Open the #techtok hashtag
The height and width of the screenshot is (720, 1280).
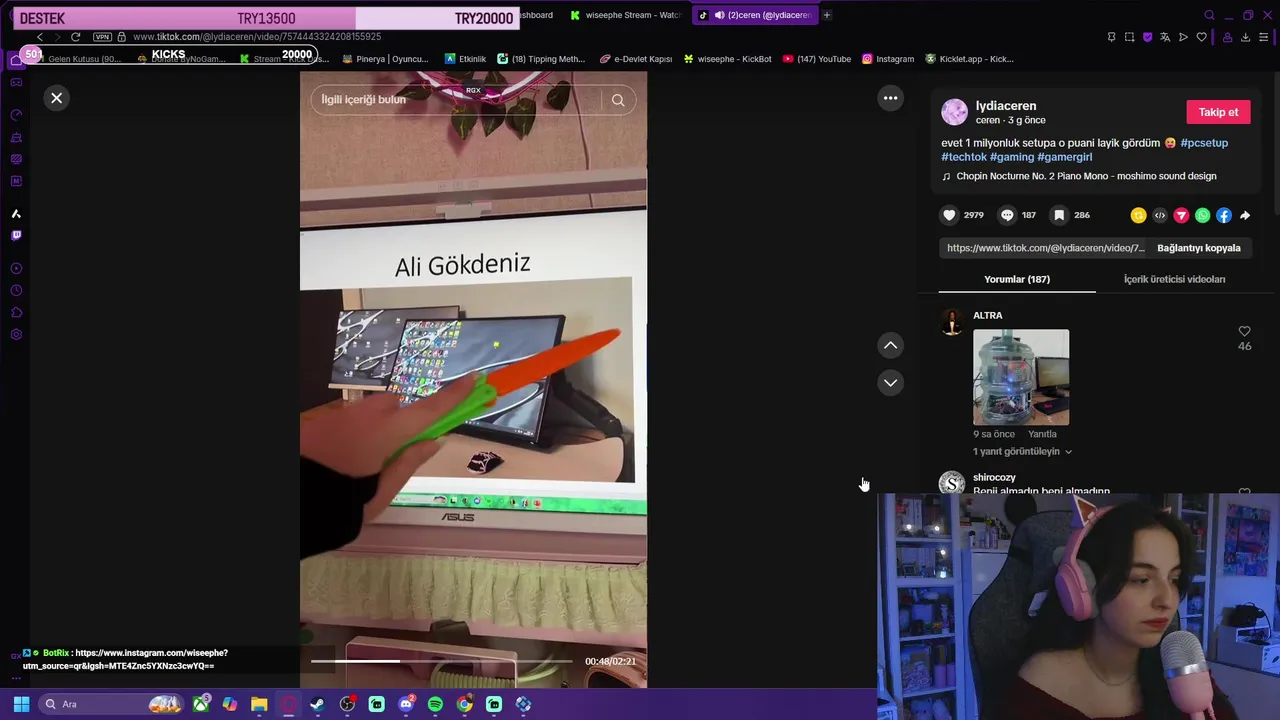click(x=964, y=157)
